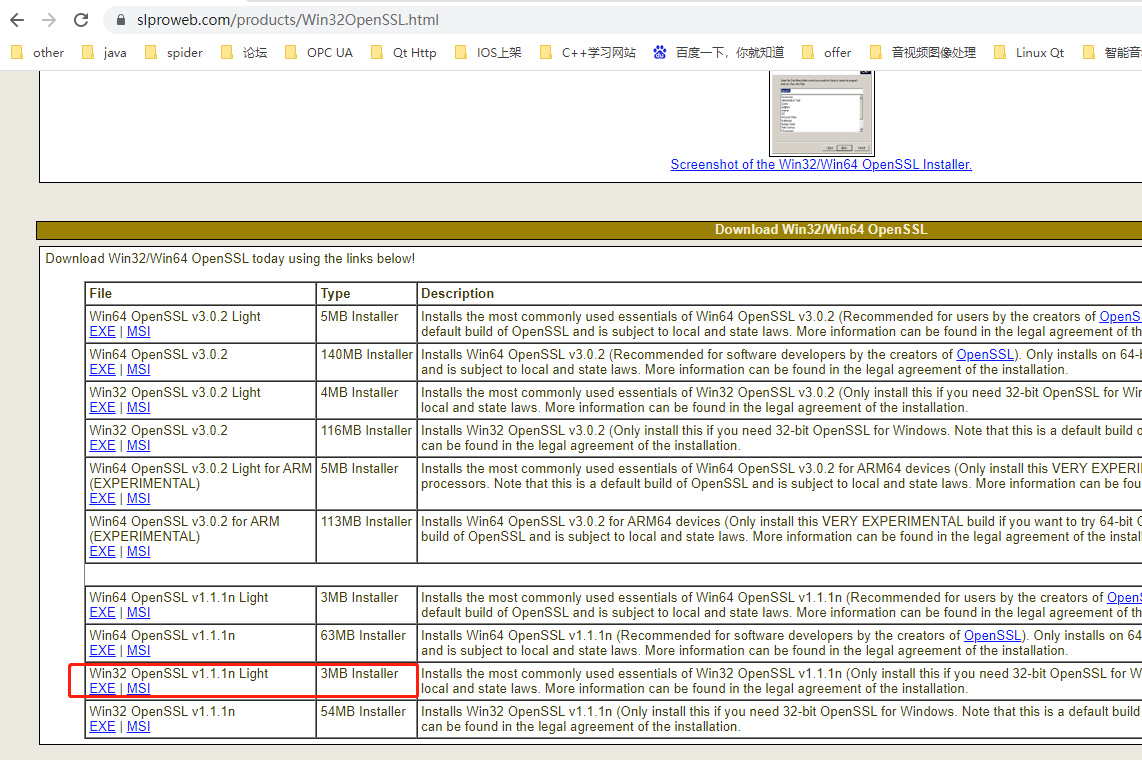Screen dimensions: 1142x760
Task: Download MSI for Win64 v3.0.2 ARM 113MB
Action: click(x=138, y=552)
